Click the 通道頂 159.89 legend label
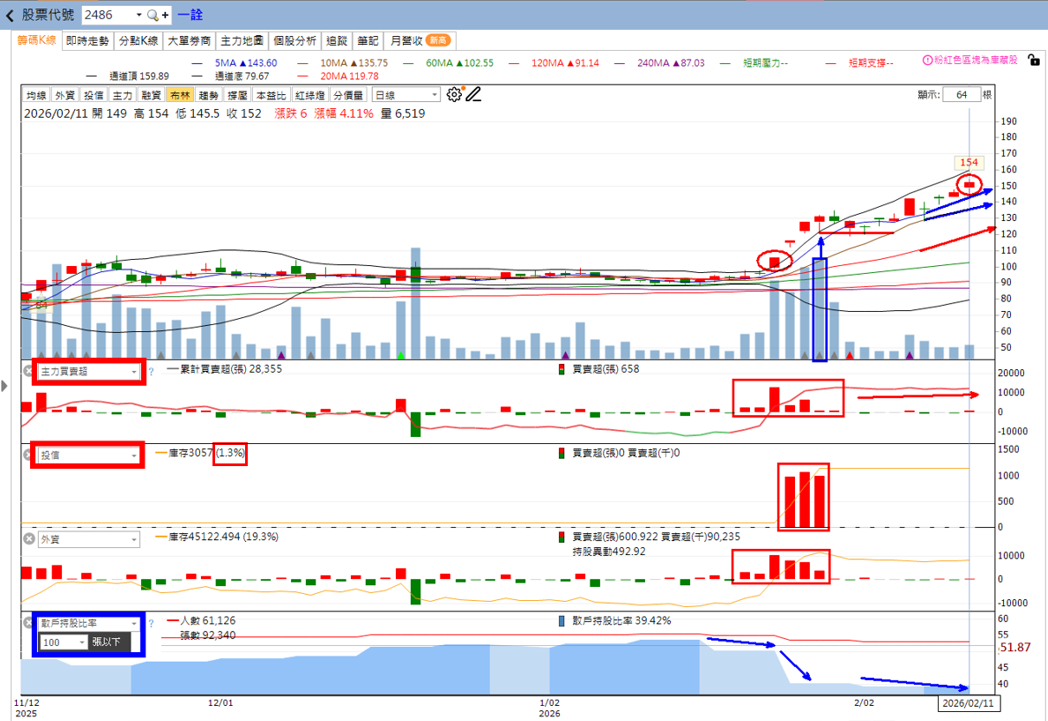Screen dimensions: 1048x721 click(x=139, y=76)
